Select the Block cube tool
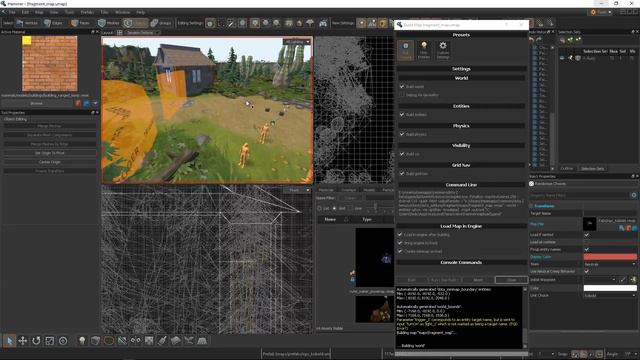The image size is (640, 360). tap(95, 340)
